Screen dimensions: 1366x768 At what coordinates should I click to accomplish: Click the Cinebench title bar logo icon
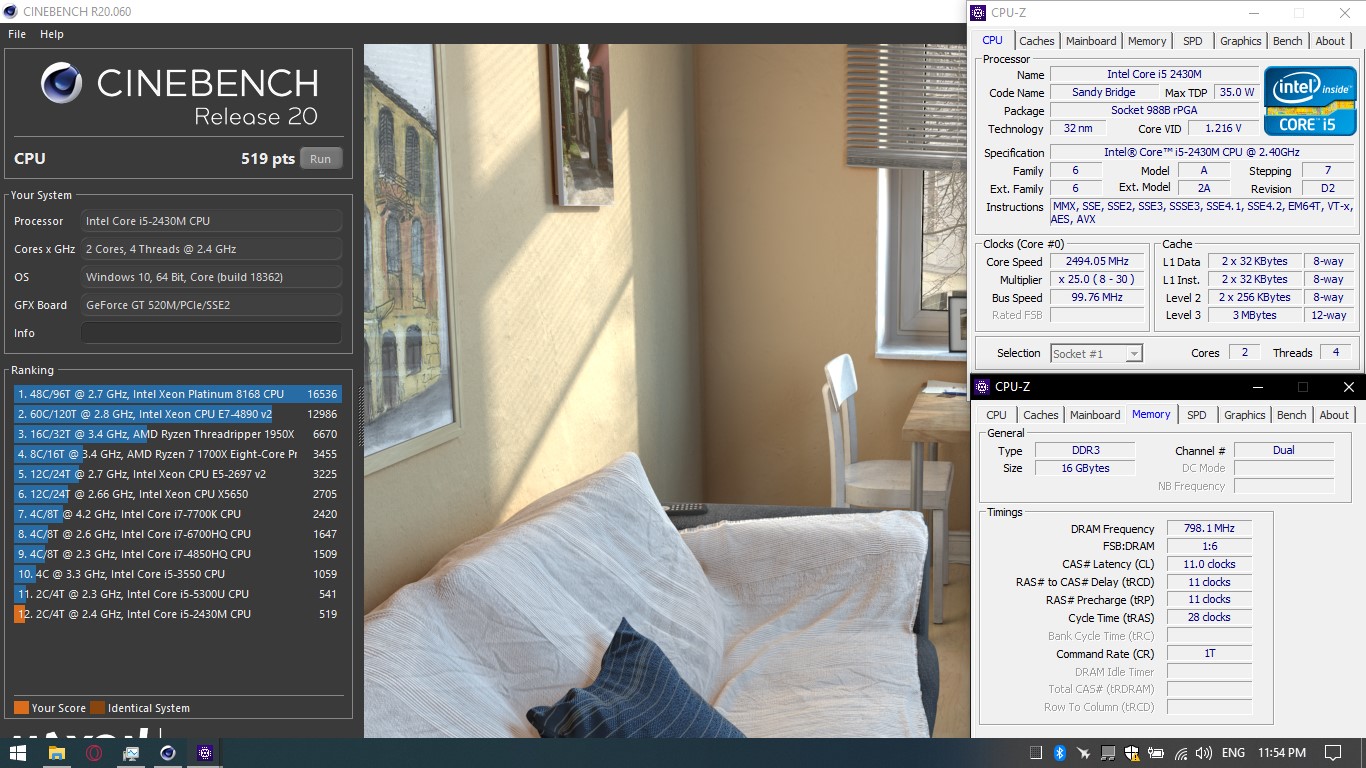[11, 11]
